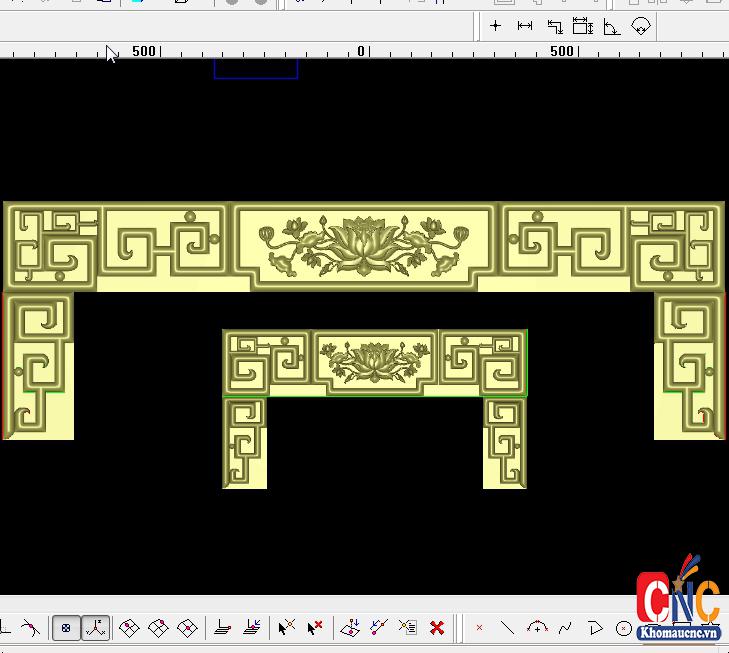
Task: Select the horizontal dimension tool
Action: click(524, 26)
